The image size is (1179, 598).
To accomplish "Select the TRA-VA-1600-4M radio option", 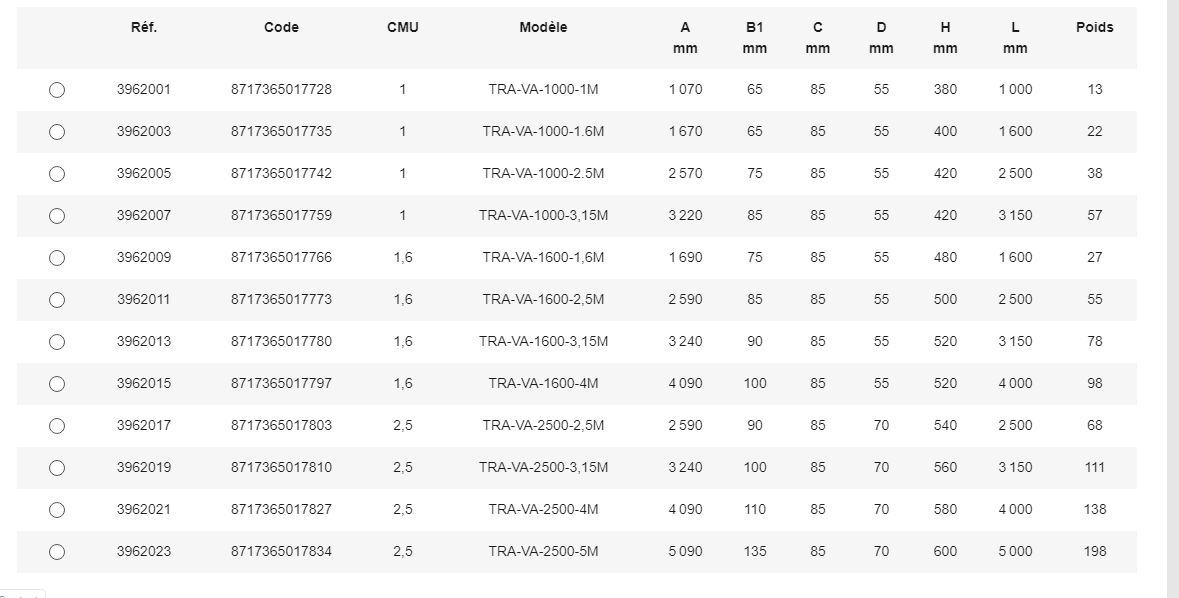I will 57,384.
